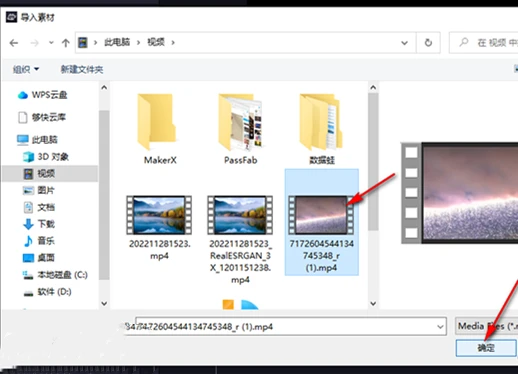Select 够快云库 in the sidebar
518x374 pixels.
point(49,117)
